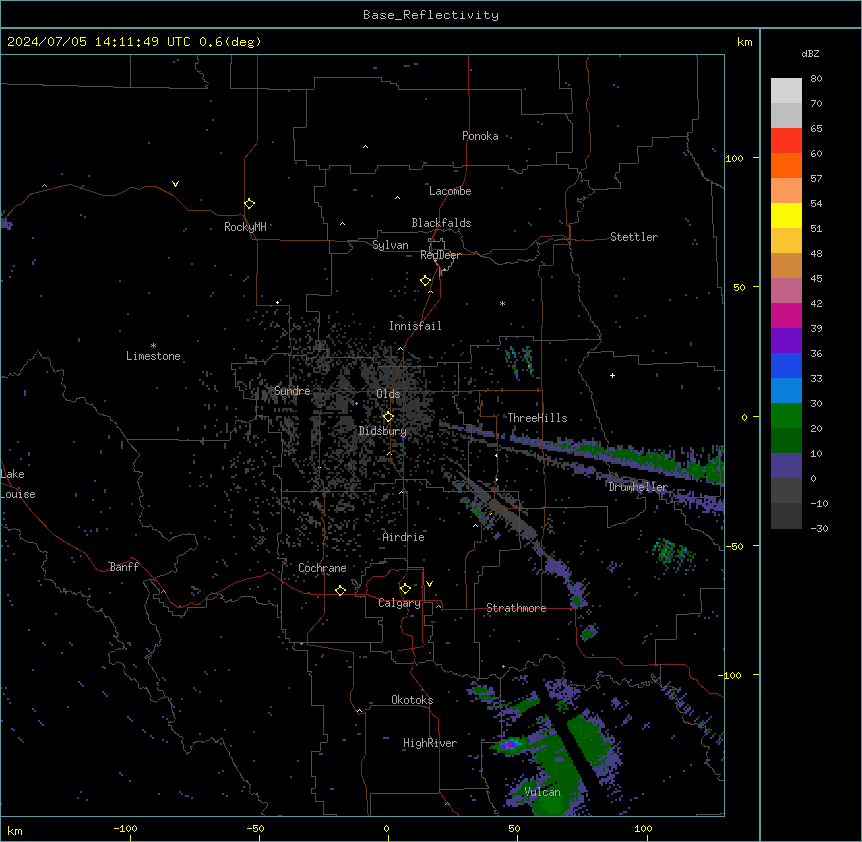
Task: Select the green 30-20 dBZ legend swatch
Action: (786, 416)
